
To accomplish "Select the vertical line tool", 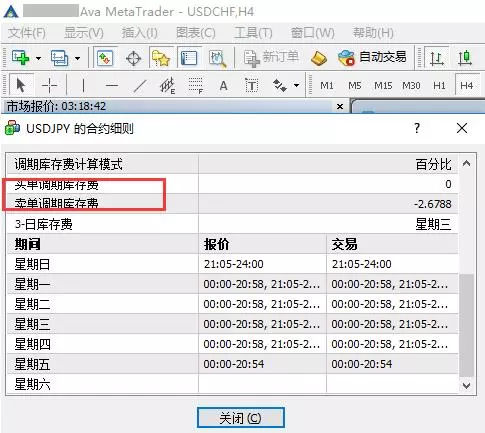I will click(x=83, y=86).
